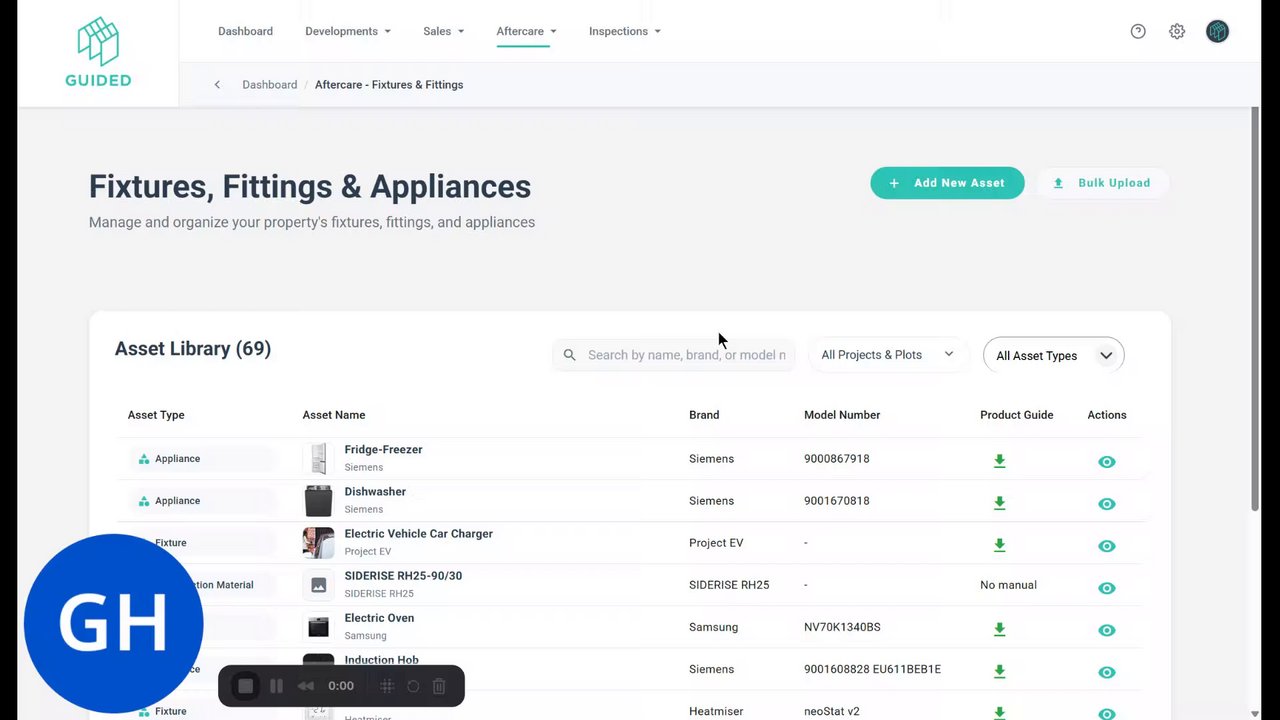
Task: View the Dishwasher asset details
Action: (x=1106, y=504)
